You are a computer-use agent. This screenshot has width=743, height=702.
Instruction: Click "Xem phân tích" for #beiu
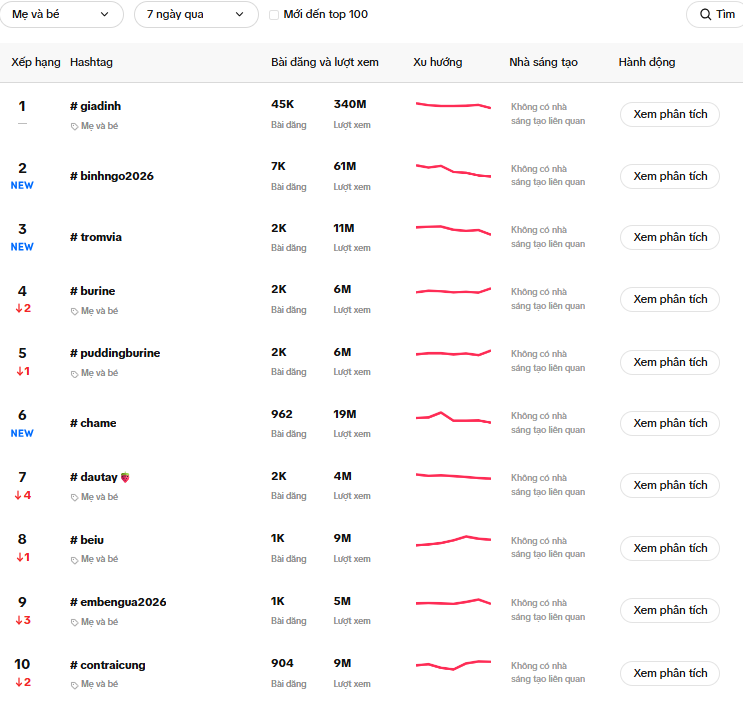pyautogui.click(x=669, y=548)
